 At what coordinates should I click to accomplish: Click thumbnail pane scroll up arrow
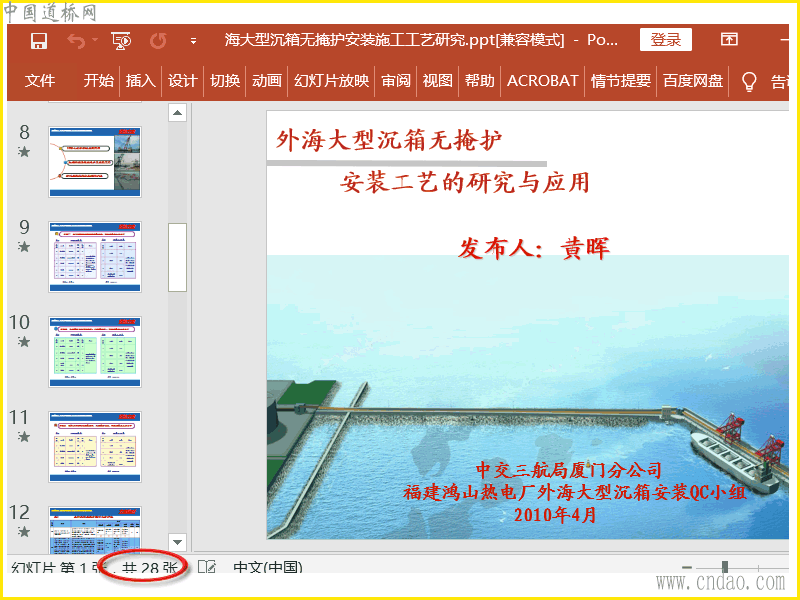tap(178, 112)
